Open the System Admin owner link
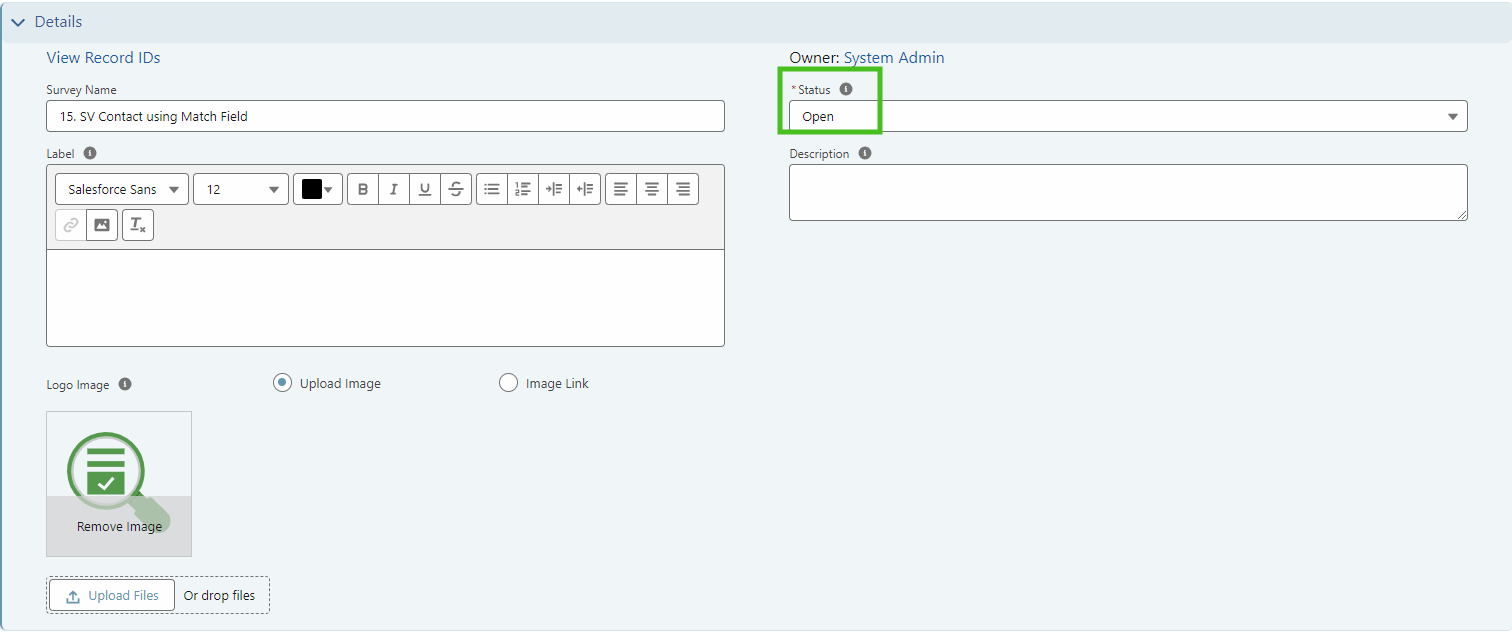Image resolution: width=1512 pixels, height=633 pixels. tap(894, 58)
